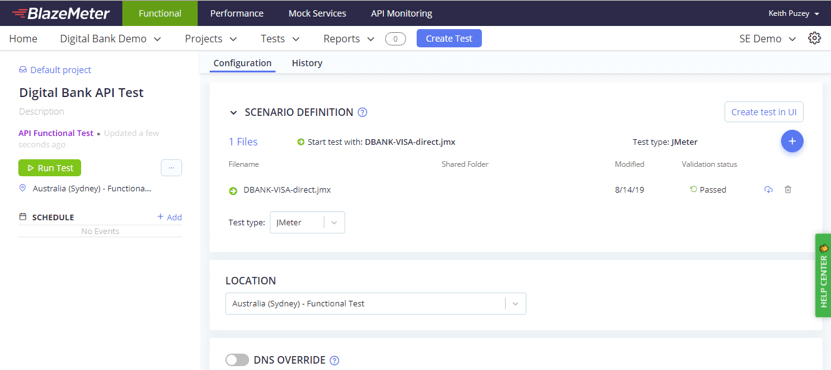This screenshot has width=831, height=370.
Task: Click the 8/14/19 modified date
Action: [x=629, y=190]
